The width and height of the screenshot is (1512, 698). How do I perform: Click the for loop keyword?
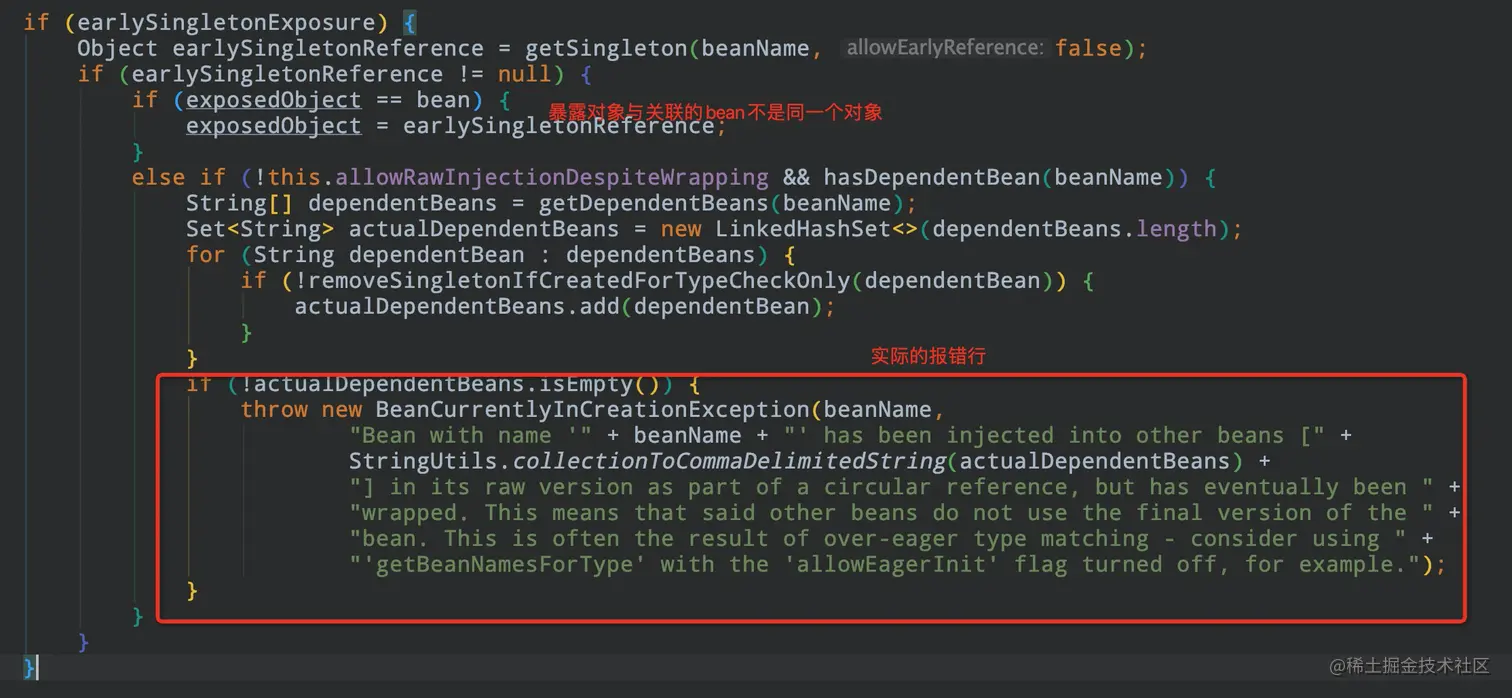point(205,255)
